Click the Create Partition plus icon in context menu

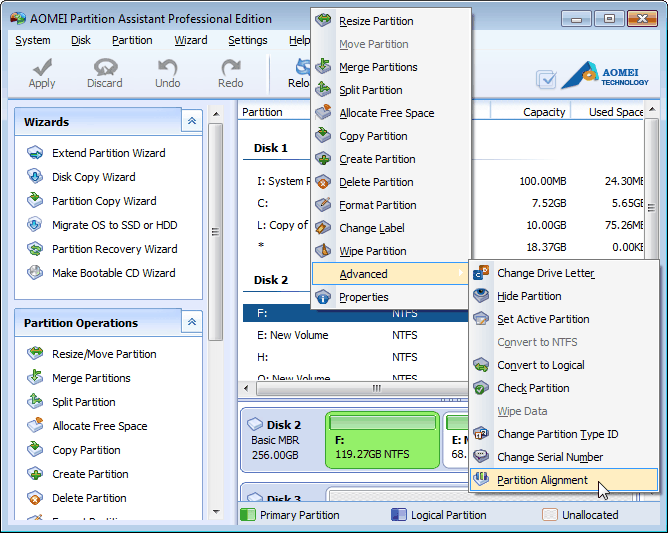(323, 158)
